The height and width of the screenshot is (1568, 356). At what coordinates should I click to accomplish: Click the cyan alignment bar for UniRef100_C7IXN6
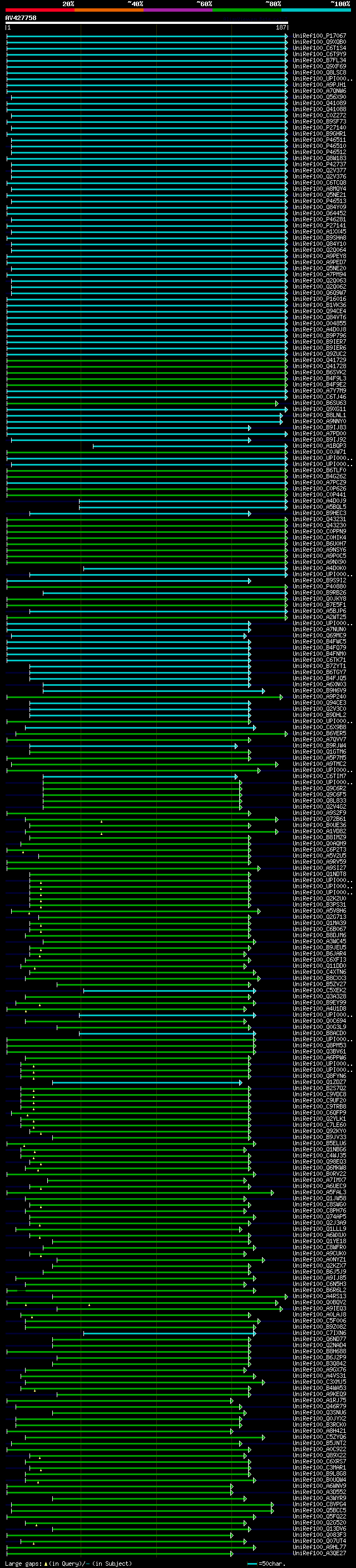point(170,1333)
